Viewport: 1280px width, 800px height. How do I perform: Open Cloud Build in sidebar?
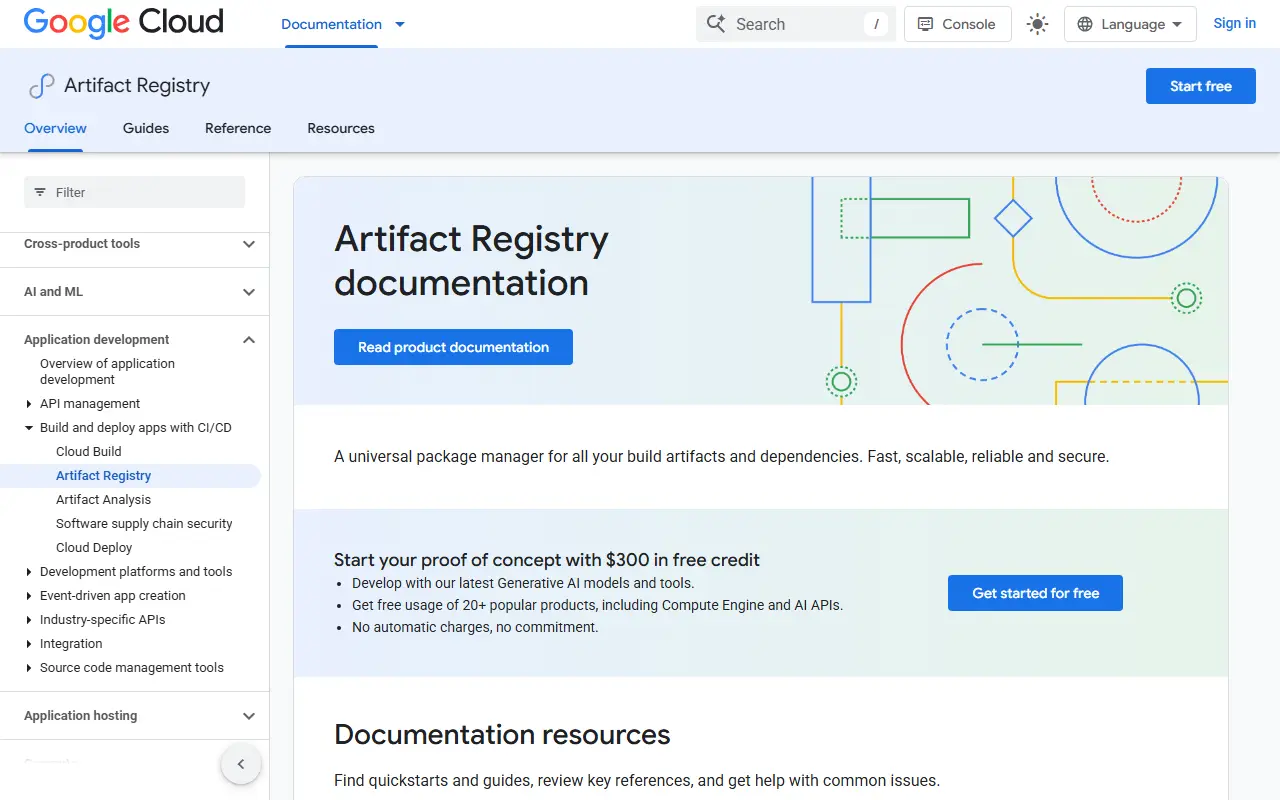(x=89, y=452)
